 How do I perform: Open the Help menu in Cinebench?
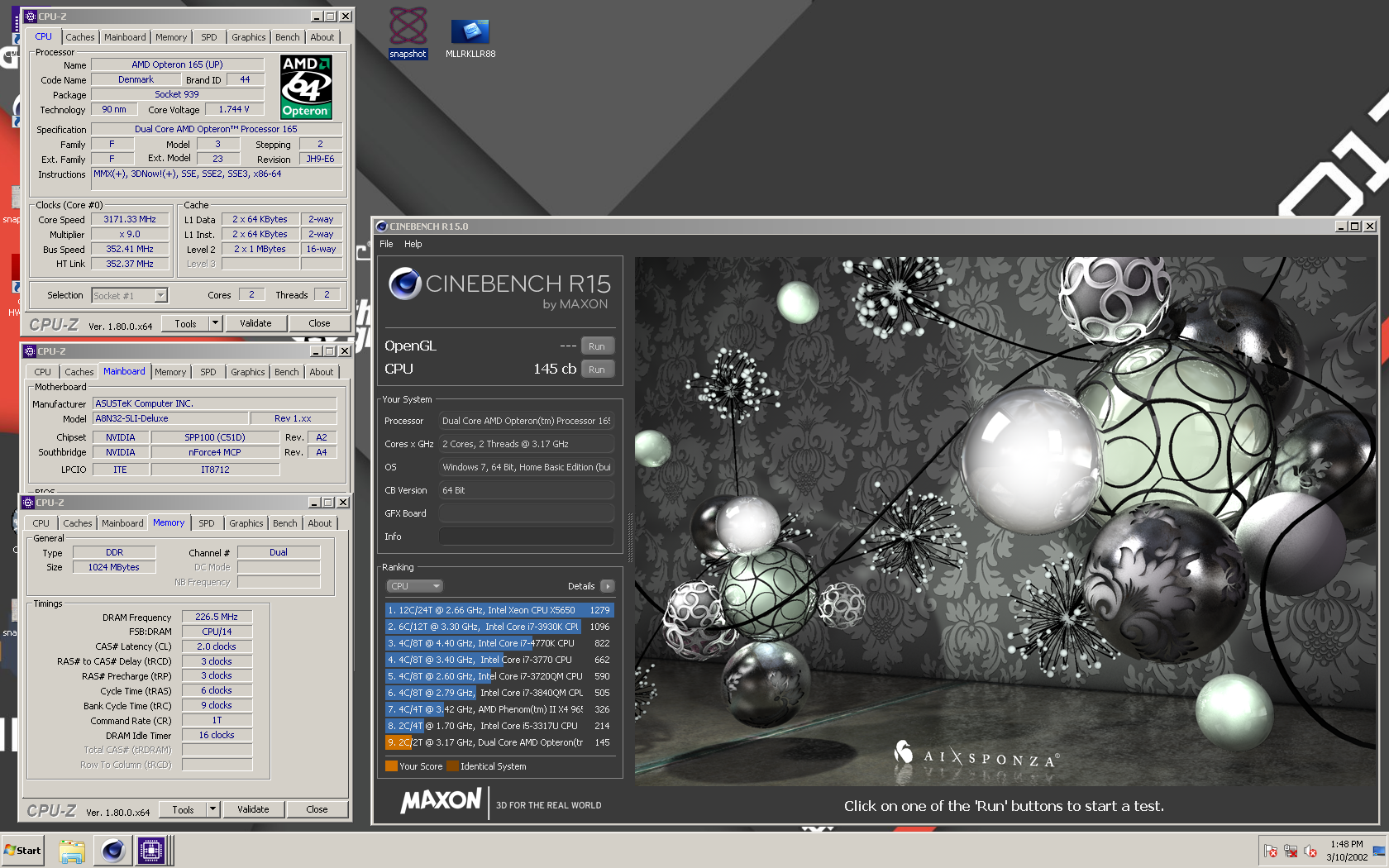(x=413, y=244)
